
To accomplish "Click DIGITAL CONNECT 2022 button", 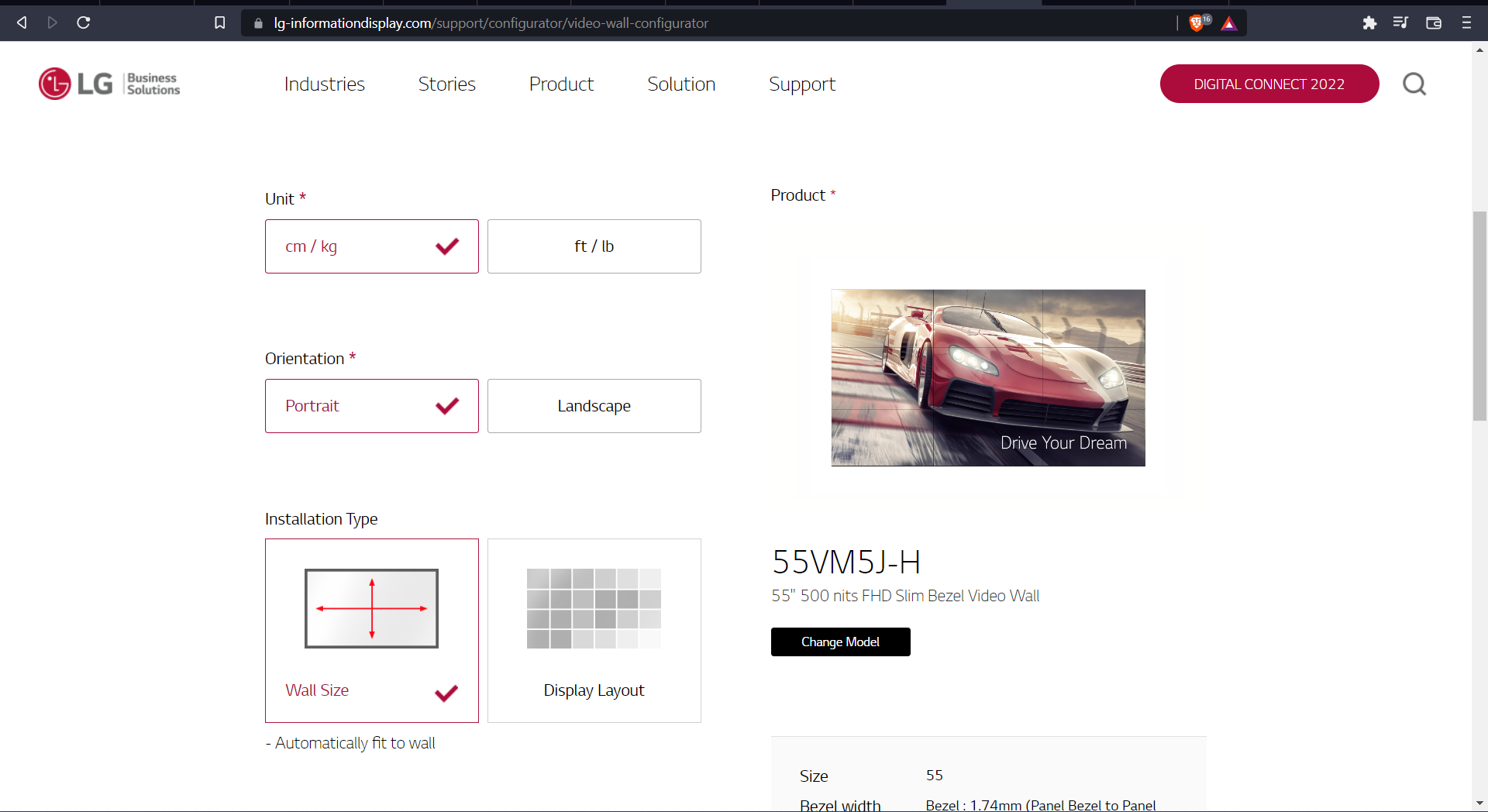I will [x=1269, y=84].
